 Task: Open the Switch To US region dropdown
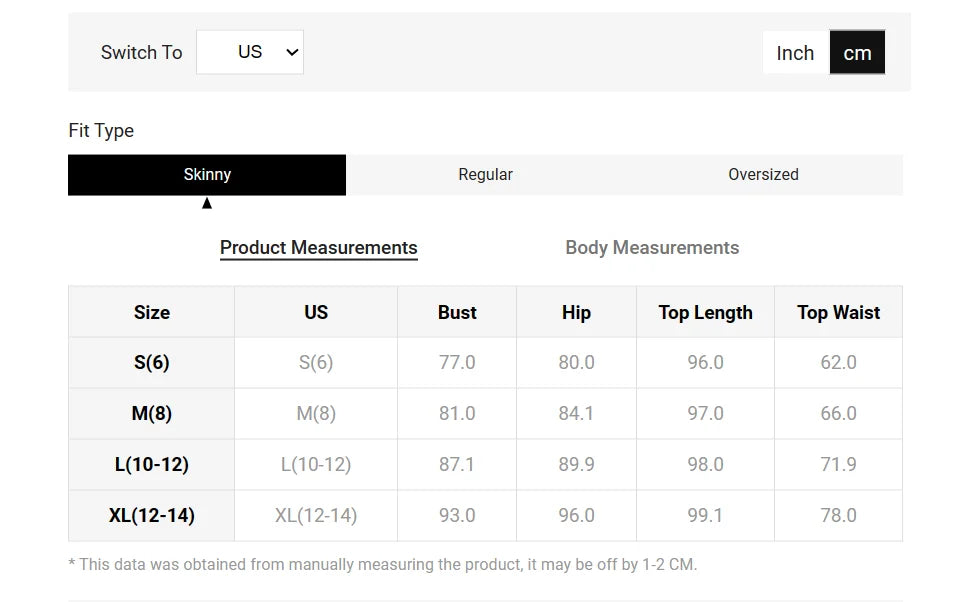point(250,52)
